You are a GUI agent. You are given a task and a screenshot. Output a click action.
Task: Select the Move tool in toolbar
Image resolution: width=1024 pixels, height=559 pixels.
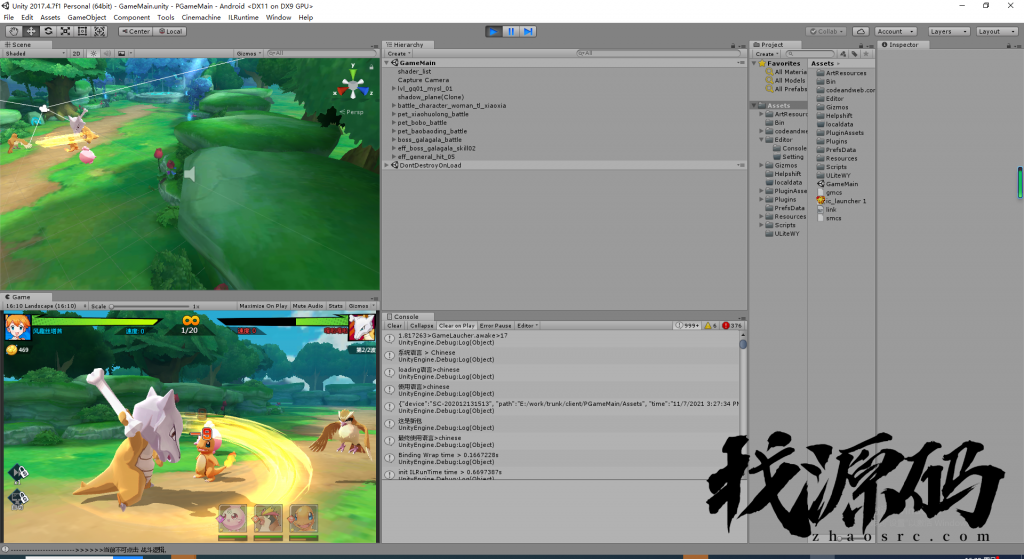31,31
